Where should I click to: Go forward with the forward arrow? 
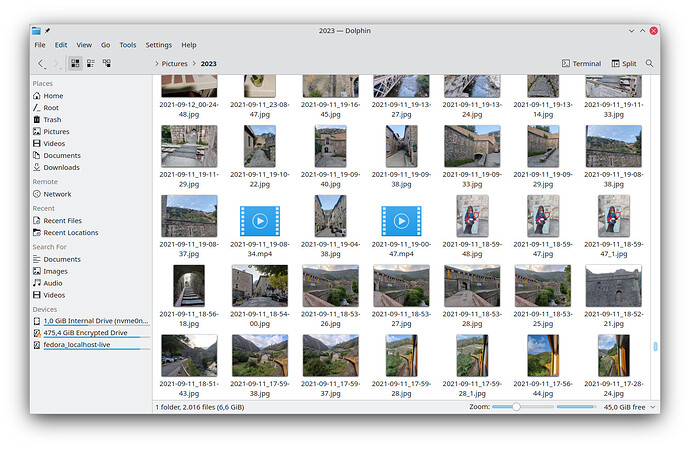57,64
